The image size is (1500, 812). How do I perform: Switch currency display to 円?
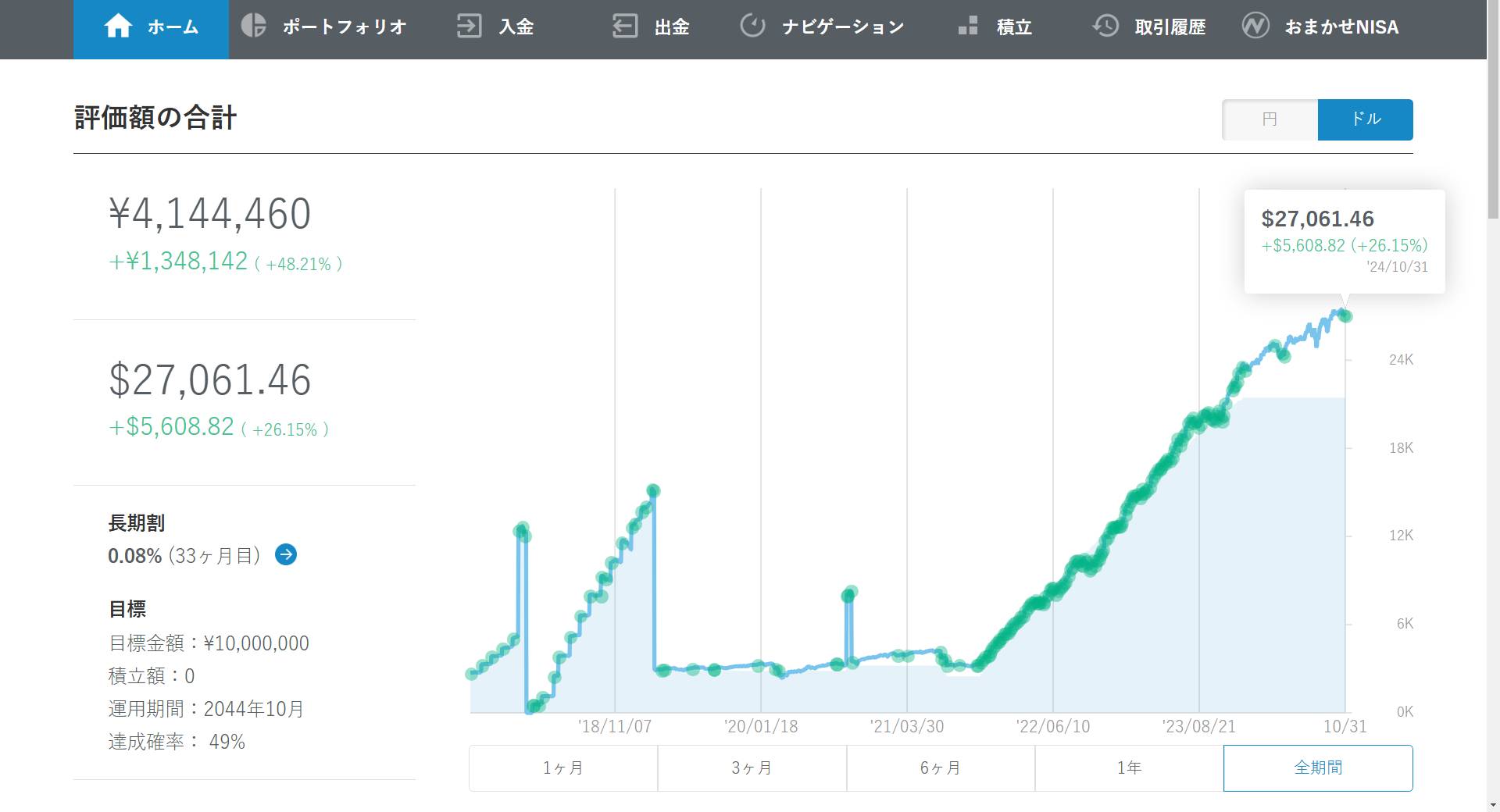click(1270, 119)
